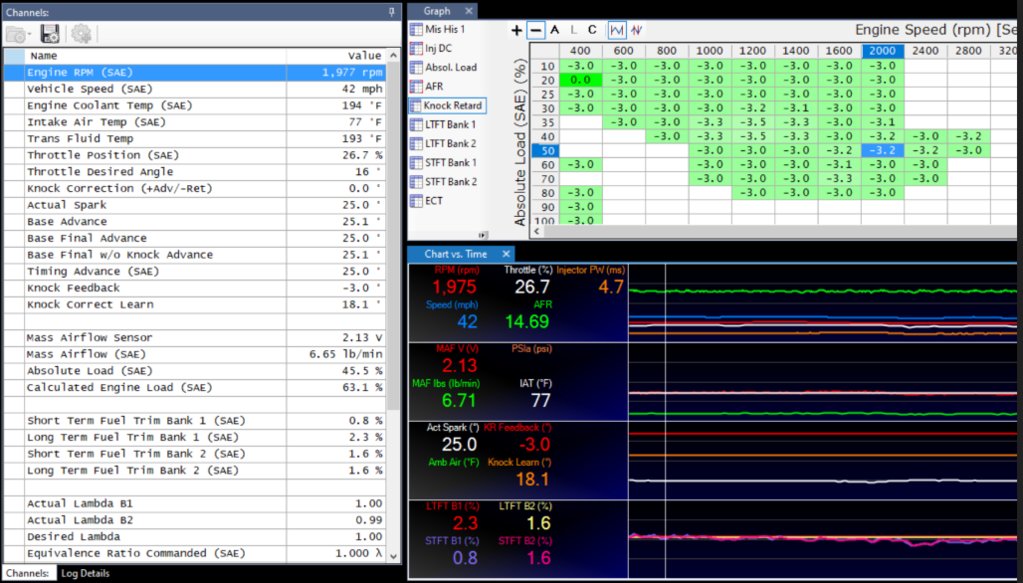
Task: Select the Engine RPM (SAE) channel row
Action: click(x=194, y=72)
